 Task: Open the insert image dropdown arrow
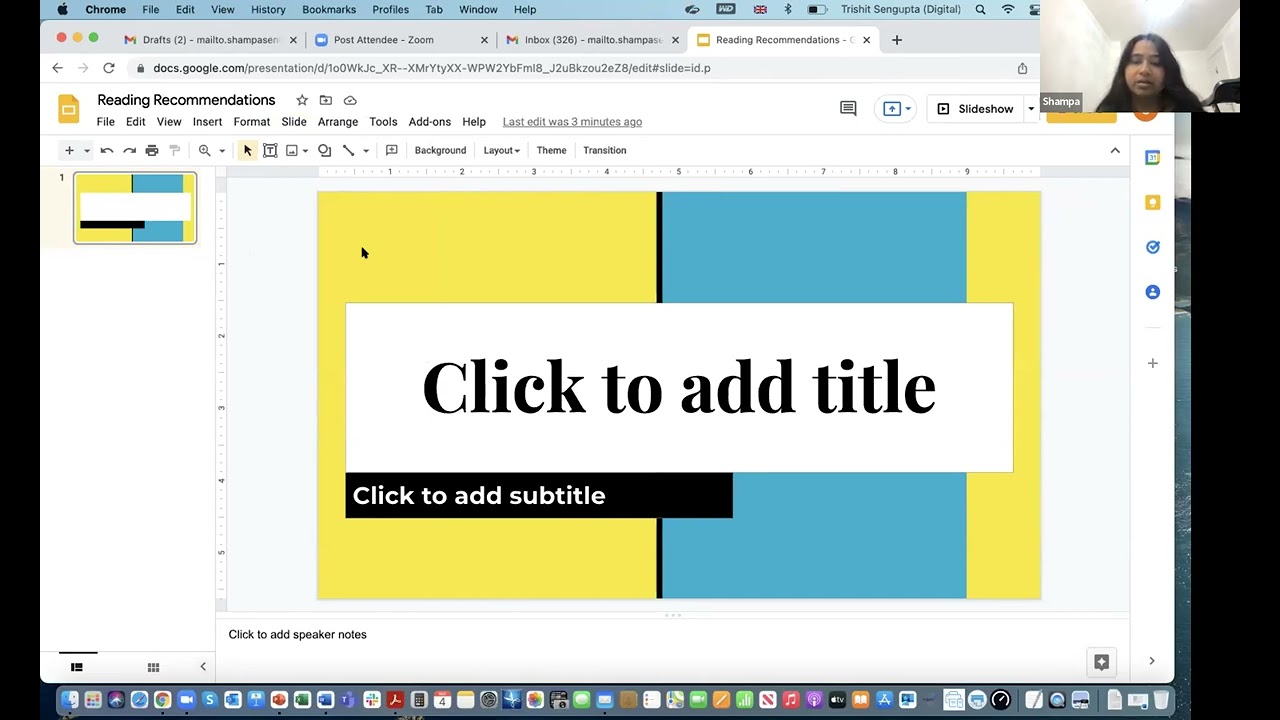[x=305, y=151]
